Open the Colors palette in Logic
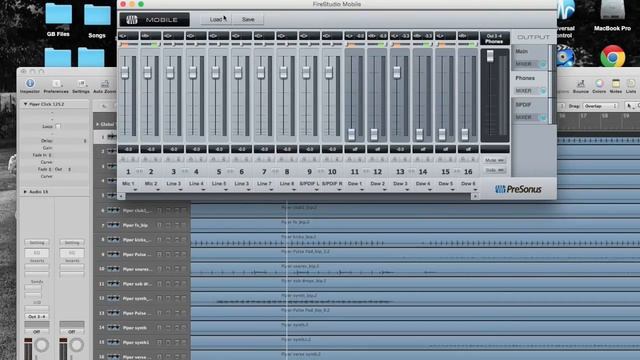Viewport: 640px width, 360px height. tap(599, 86)
